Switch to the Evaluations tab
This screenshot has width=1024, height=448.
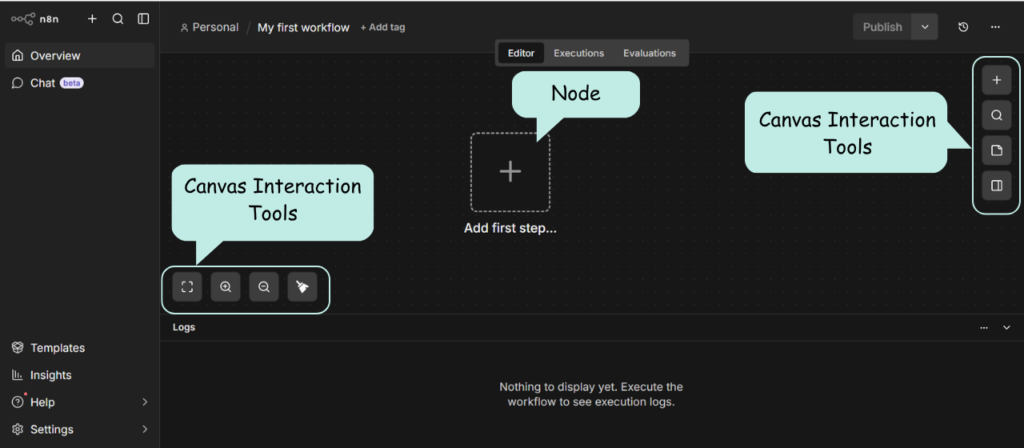649,53
